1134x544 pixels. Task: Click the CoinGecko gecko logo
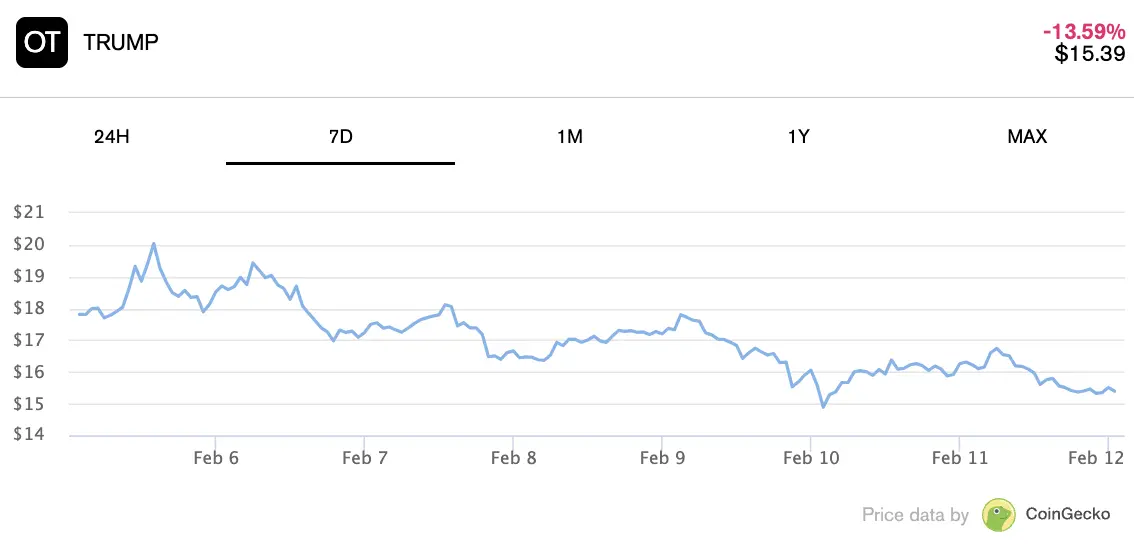tap(999, 515)
